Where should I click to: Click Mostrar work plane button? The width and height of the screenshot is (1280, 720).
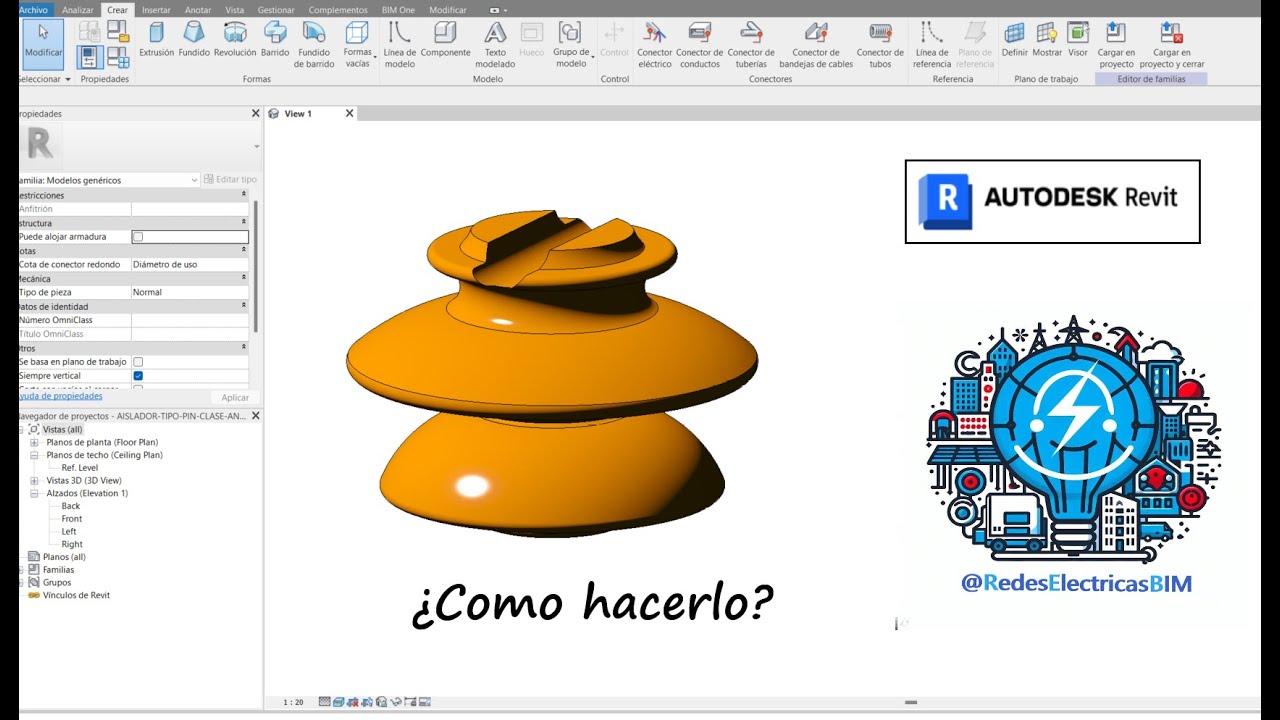coord(1047,40)
